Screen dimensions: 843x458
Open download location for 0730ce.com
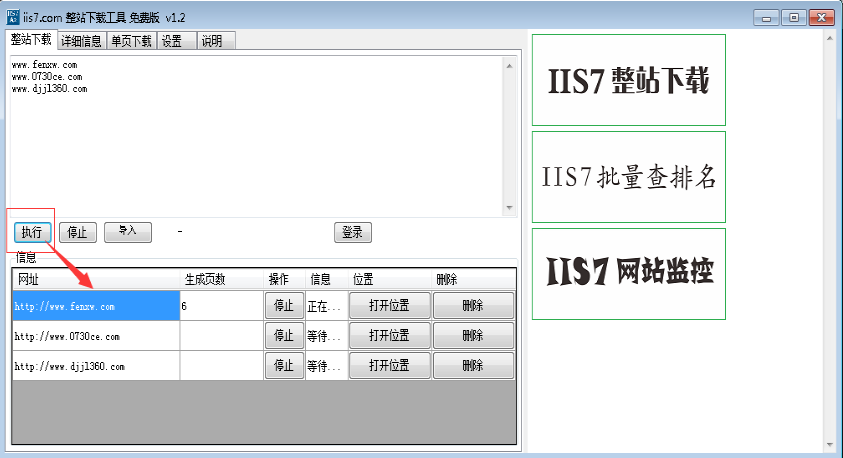pyautogui.click(x=390, y=336)
